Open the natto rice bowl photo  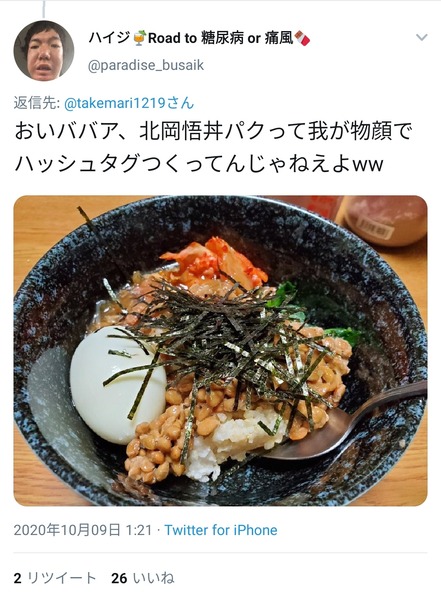[x=220, y=351]
